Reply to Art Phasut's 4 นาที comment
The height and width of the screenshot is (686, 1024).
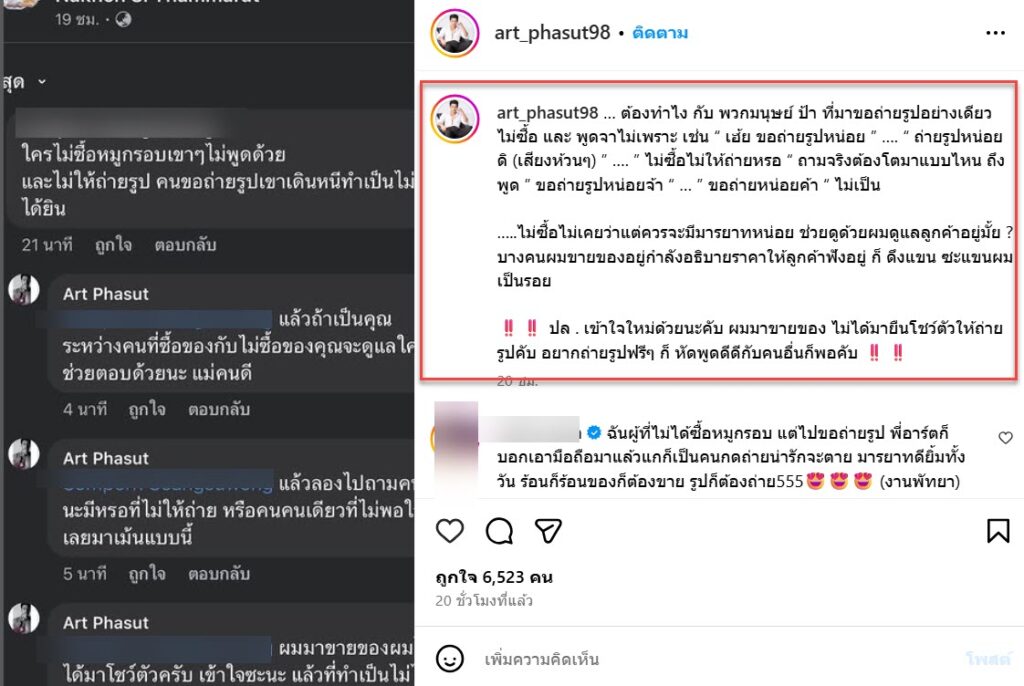tap(219, 410)
